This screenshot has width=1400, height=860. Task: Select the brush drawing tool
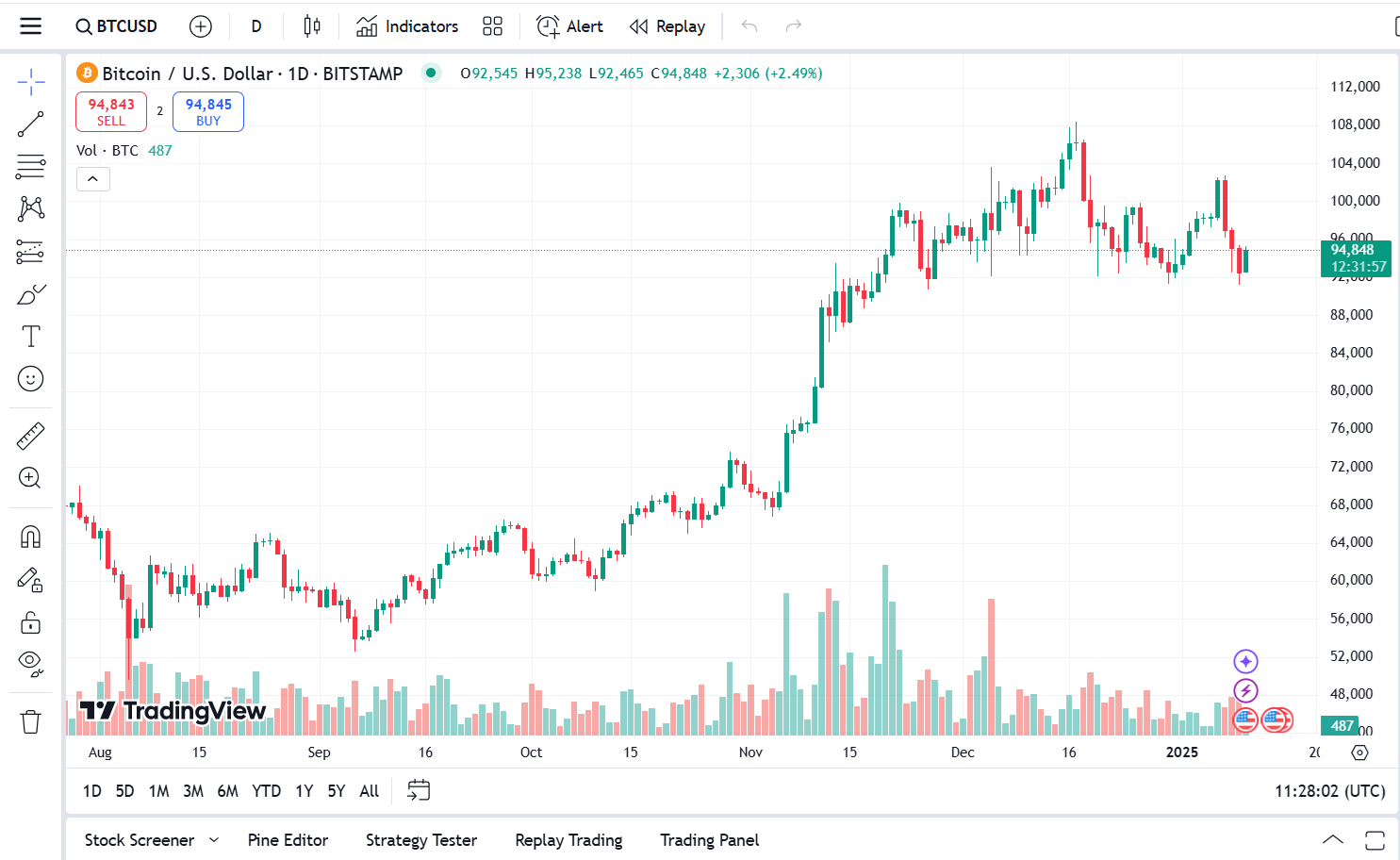(31, 293)
